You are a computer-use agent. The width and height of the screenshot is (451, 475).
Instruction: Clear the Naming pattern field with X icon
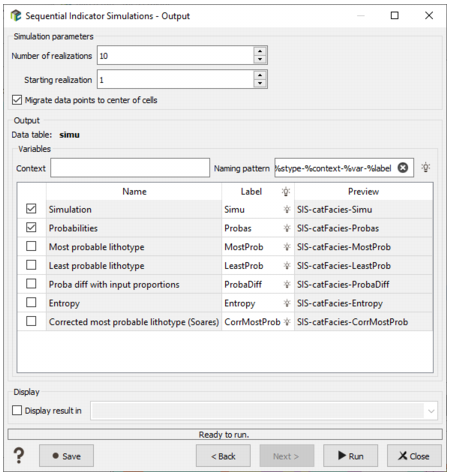[403, 168]
